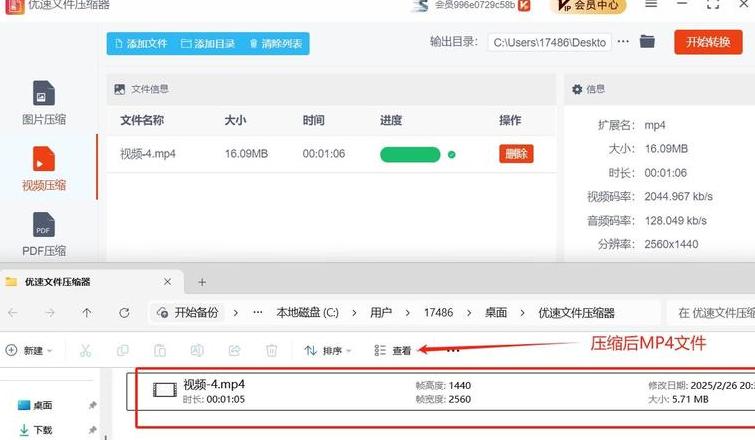Screen dimensions: 755x440
Task: Unpin 桌面 using its pin icon
Action: [92, 405]
